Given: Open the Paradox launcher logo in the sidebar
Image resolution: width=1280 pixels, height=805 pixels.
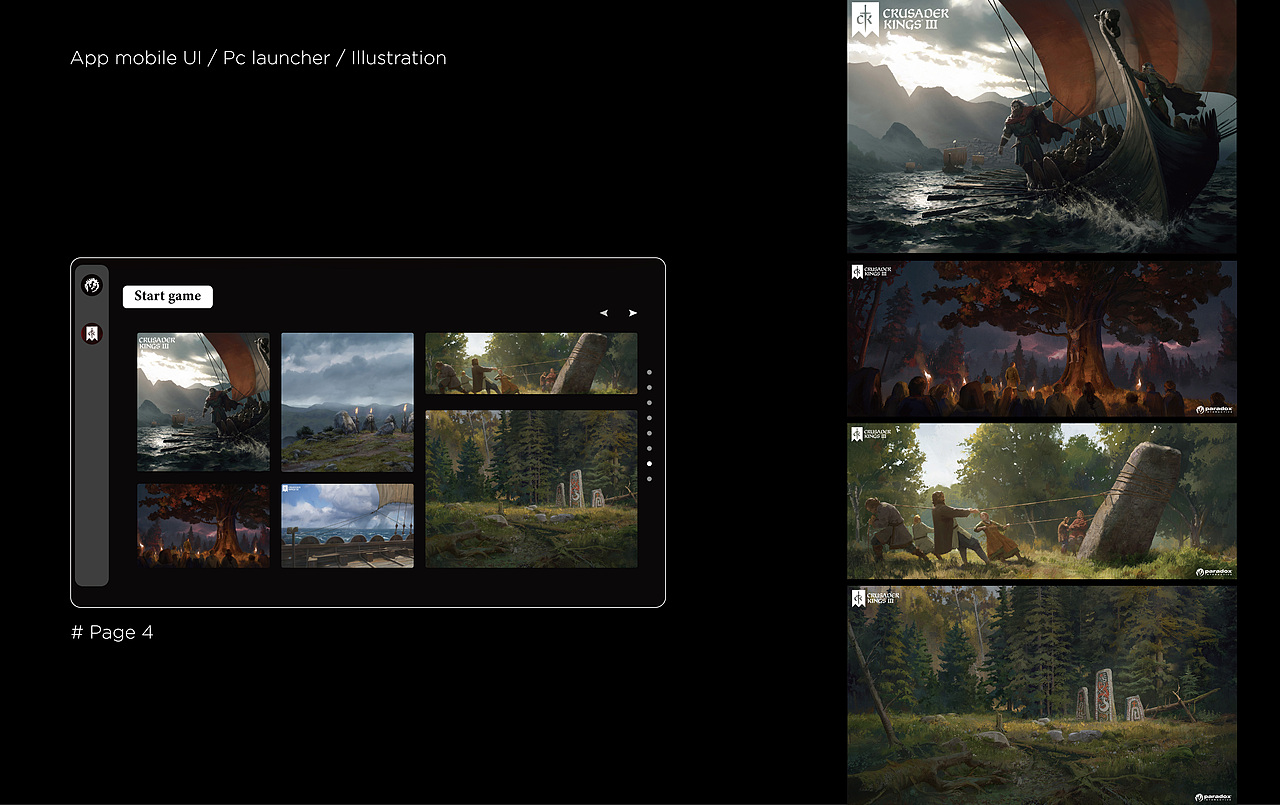Looking at the screenshot, I should [x=92, y=286].
